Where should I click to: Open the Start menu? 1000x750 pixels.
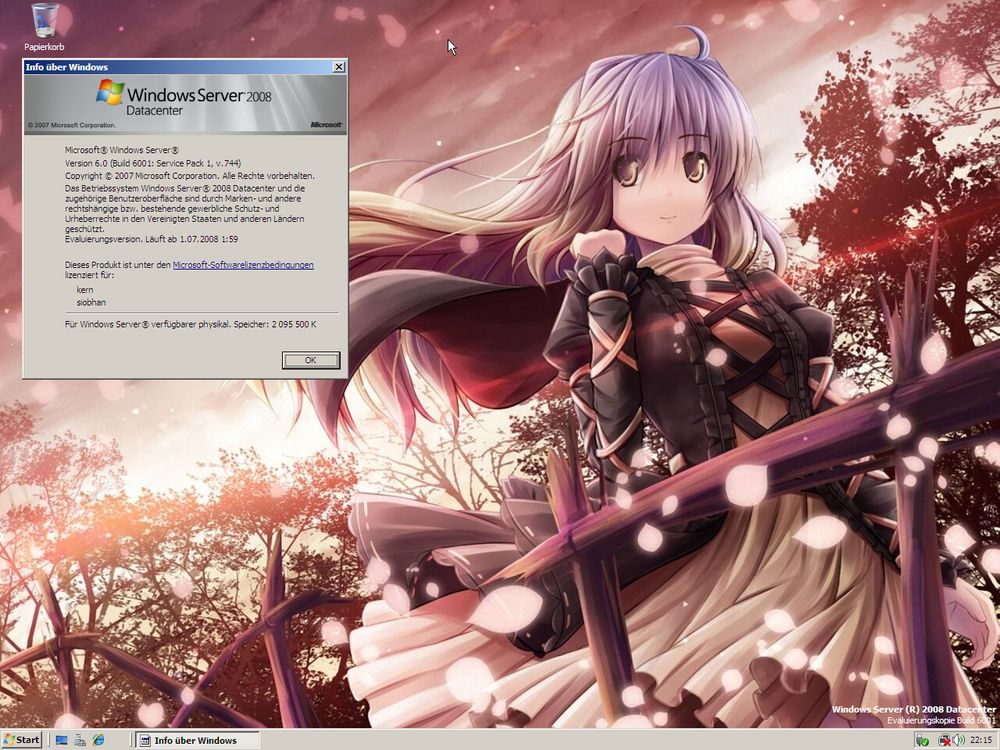22,740
